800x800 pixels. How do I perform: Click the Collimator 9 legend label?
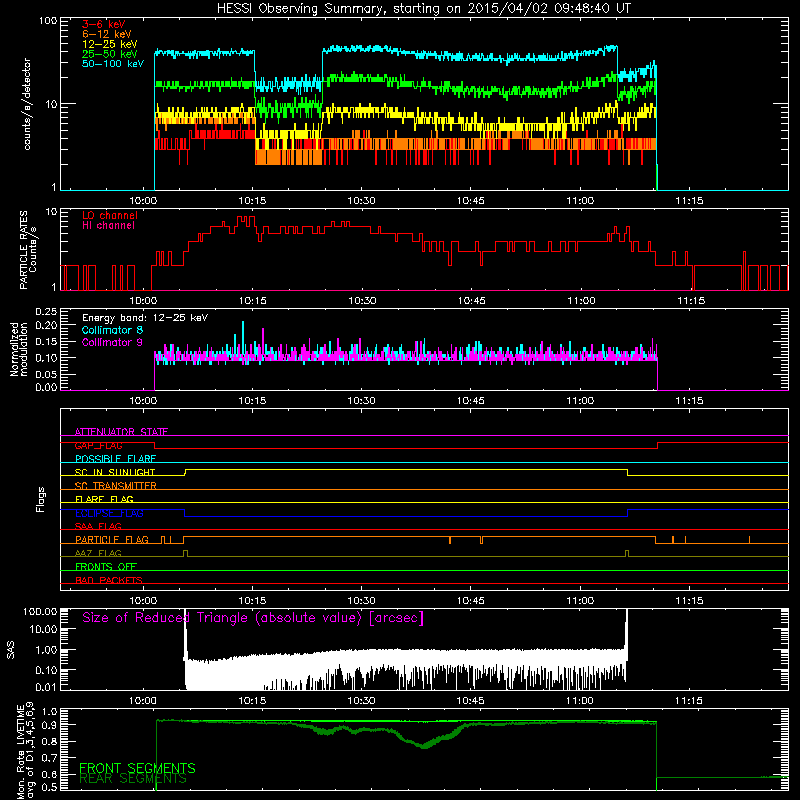click(x=112, y=342)
